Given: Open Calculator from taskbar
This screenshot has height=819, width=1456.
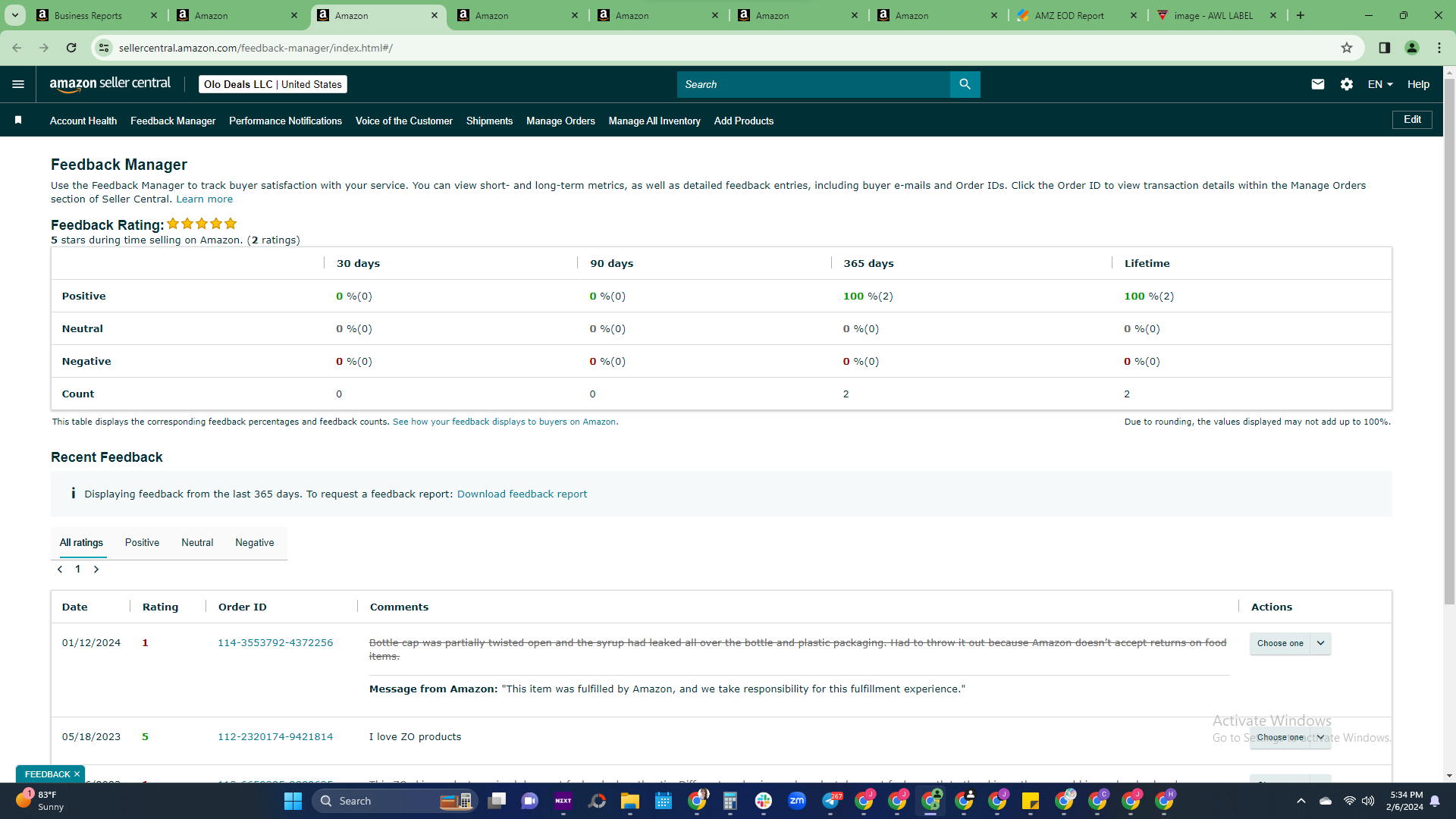Looking at the screenshot, I should (730, 801).
